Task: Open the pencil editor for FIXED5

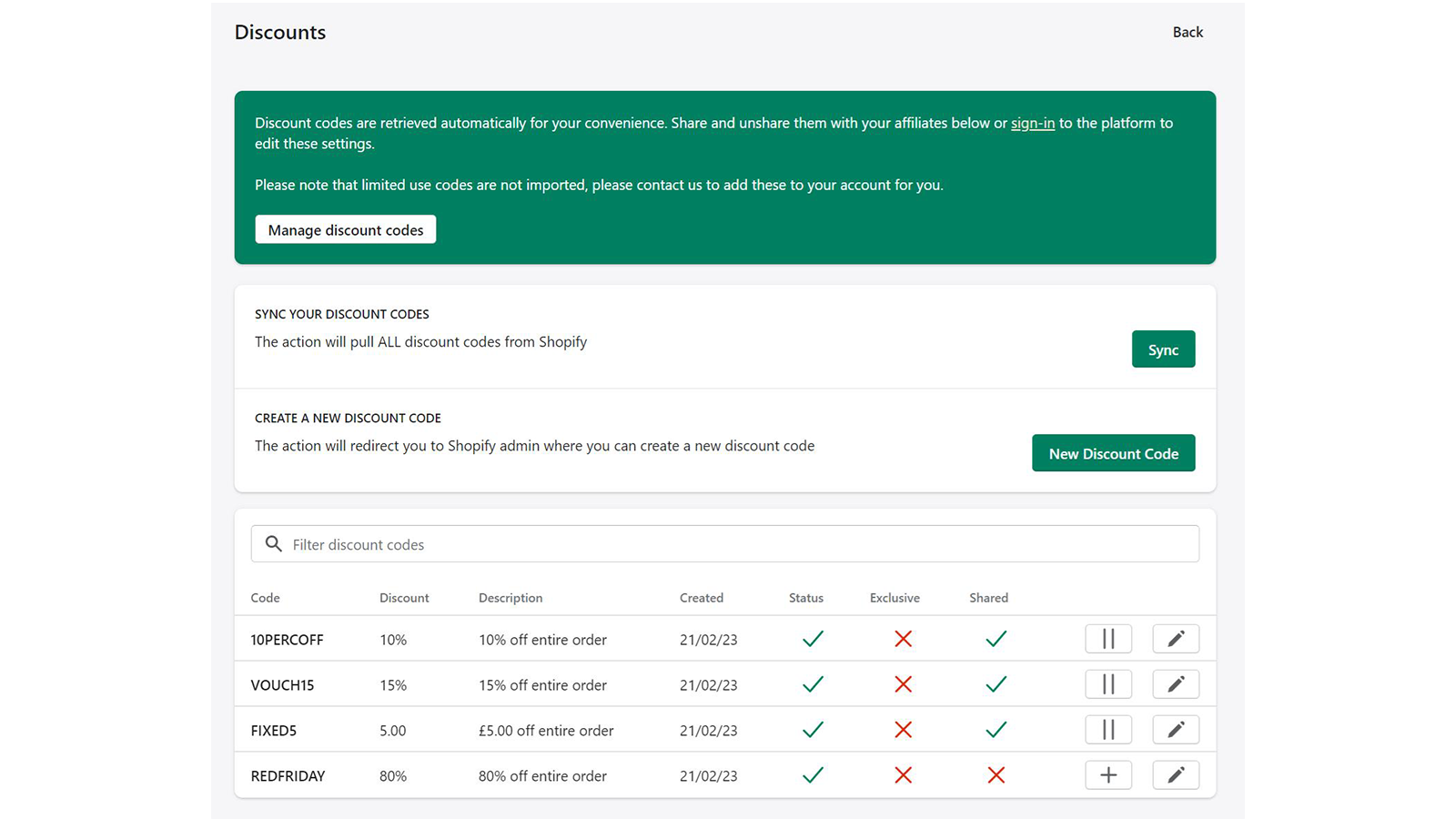Action: pos(1175,729)
